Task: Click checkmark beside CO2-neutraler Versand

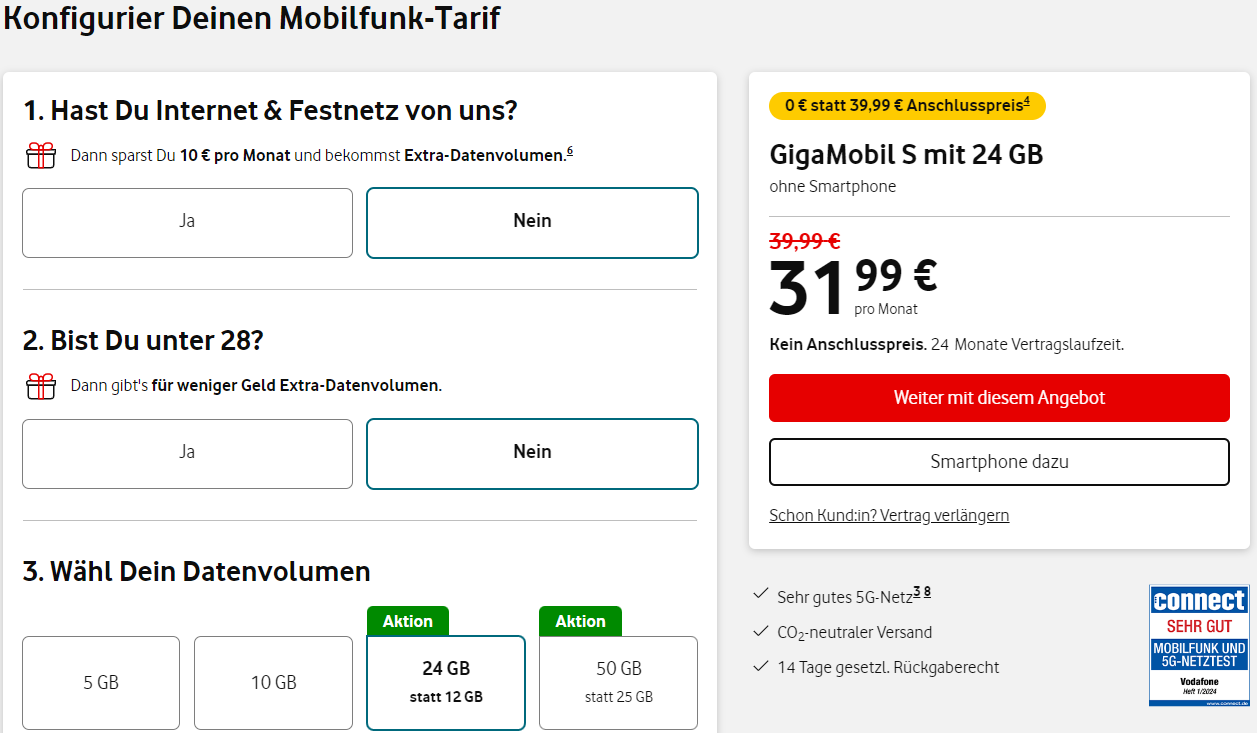Action: pos(760,631)
